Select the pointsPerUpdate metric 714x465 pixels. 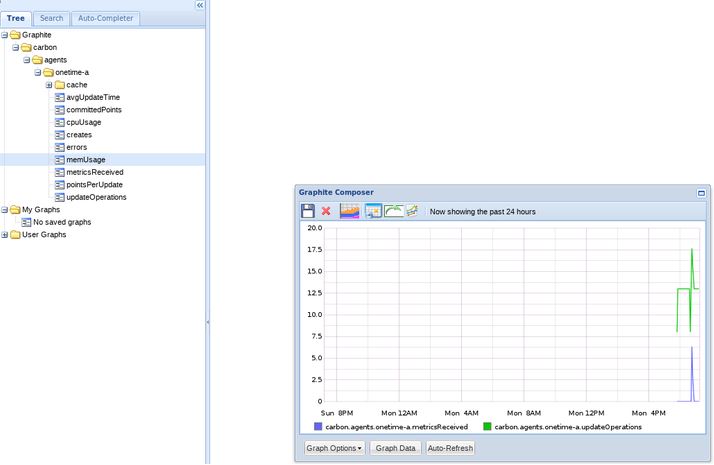94,185
